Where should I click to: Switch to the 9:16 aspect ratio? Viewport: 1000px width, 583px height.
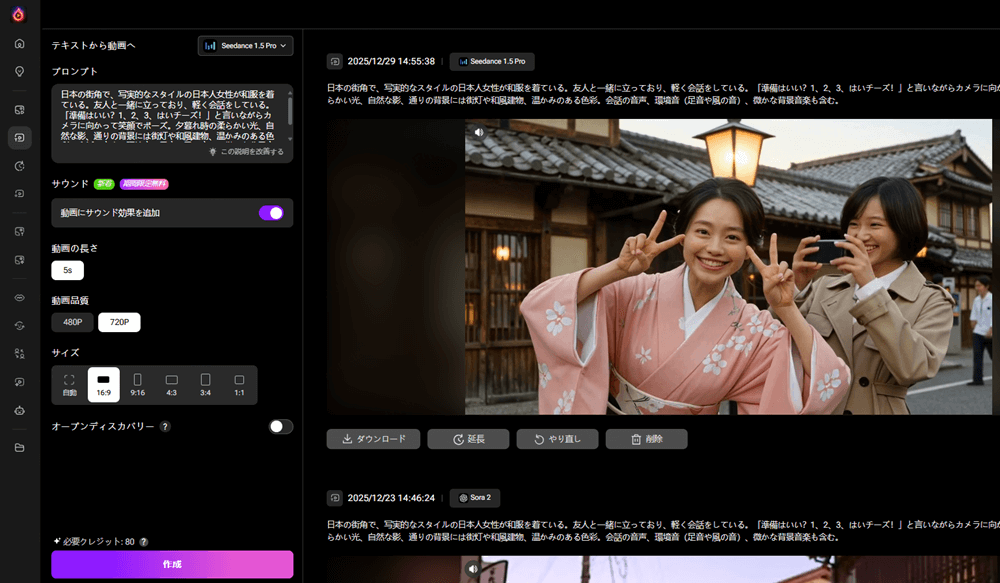137,384
